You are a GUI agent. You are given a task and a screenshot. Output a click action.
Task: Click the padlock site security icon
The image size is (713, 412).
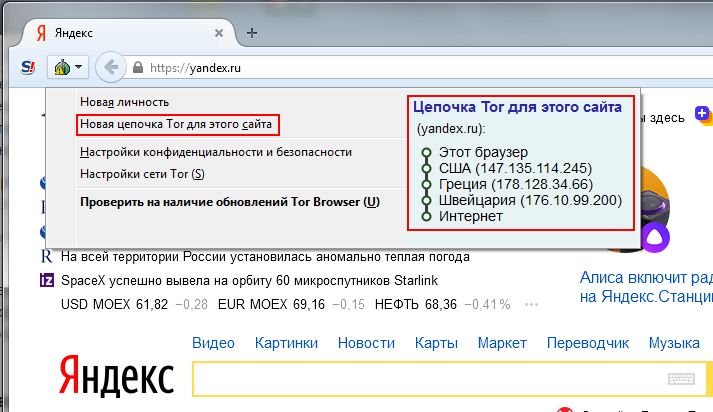138,68
